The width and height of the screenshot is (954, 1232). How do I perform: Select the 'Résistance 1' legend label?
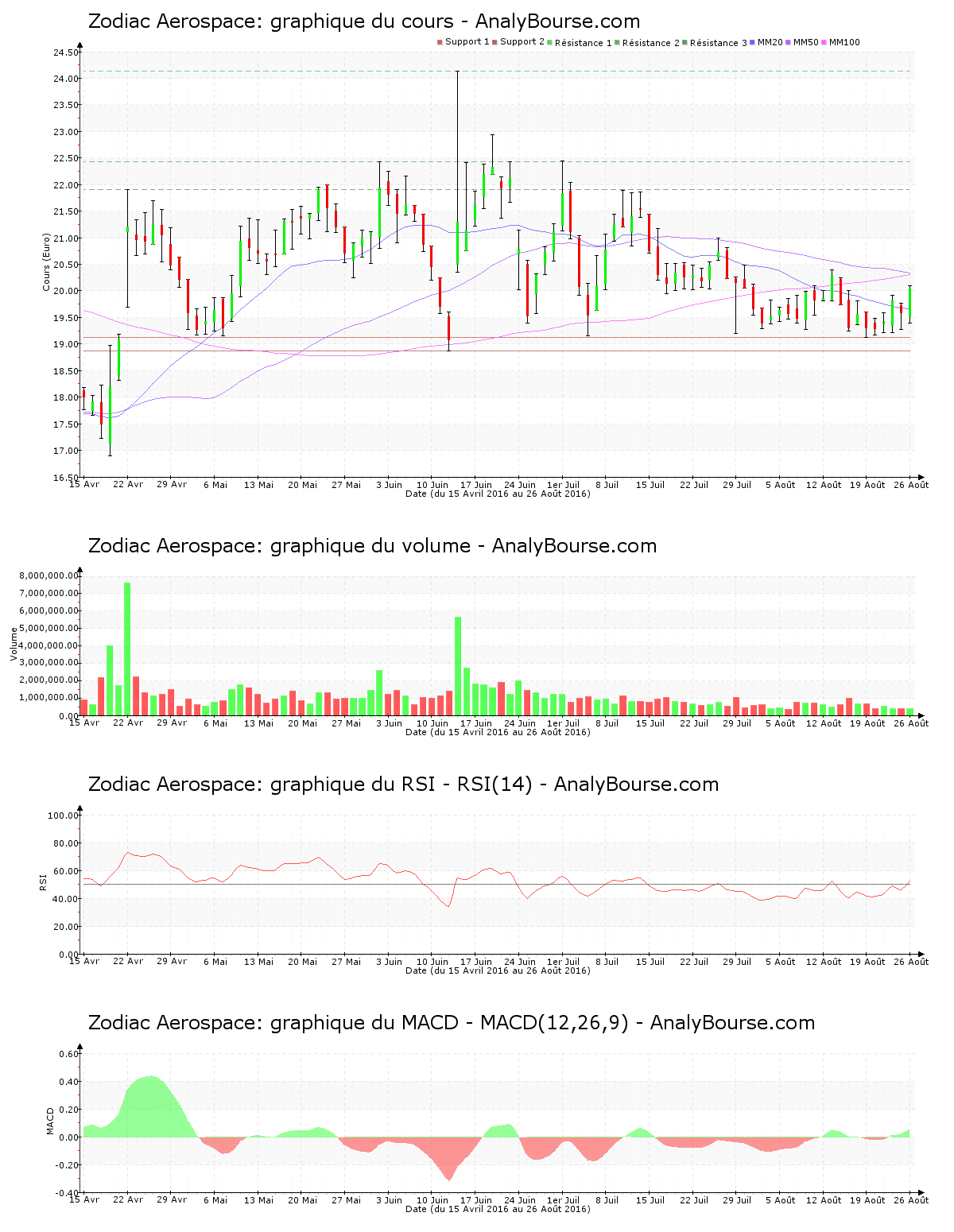tap(584, 43)
